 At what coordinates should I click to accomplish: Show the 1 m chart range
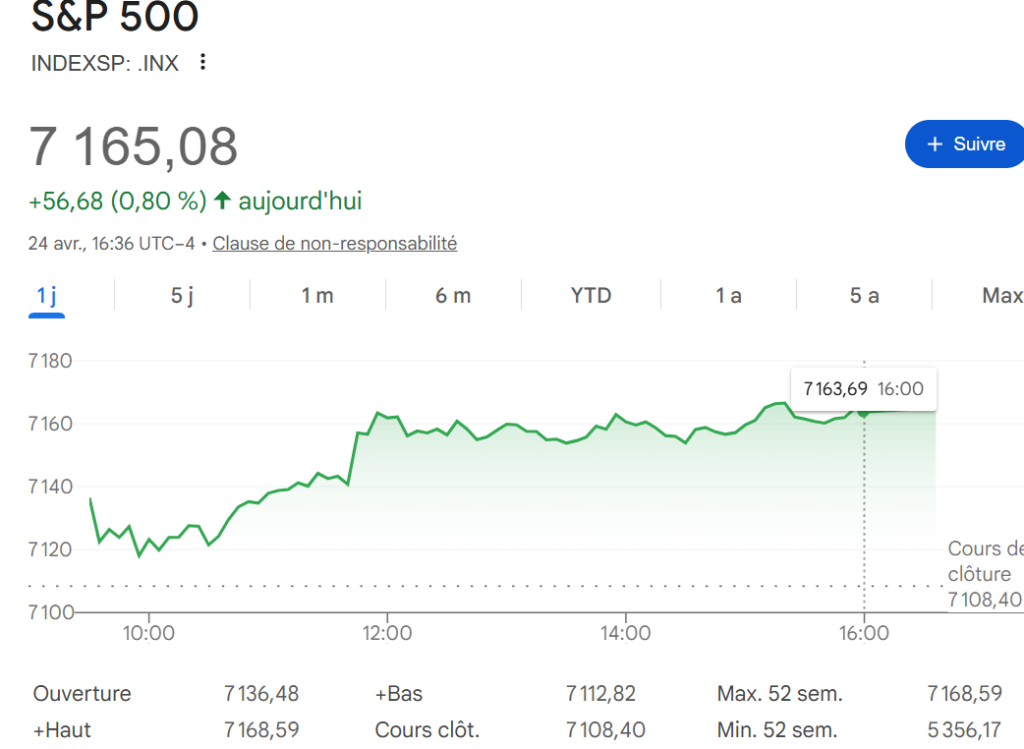317,296
